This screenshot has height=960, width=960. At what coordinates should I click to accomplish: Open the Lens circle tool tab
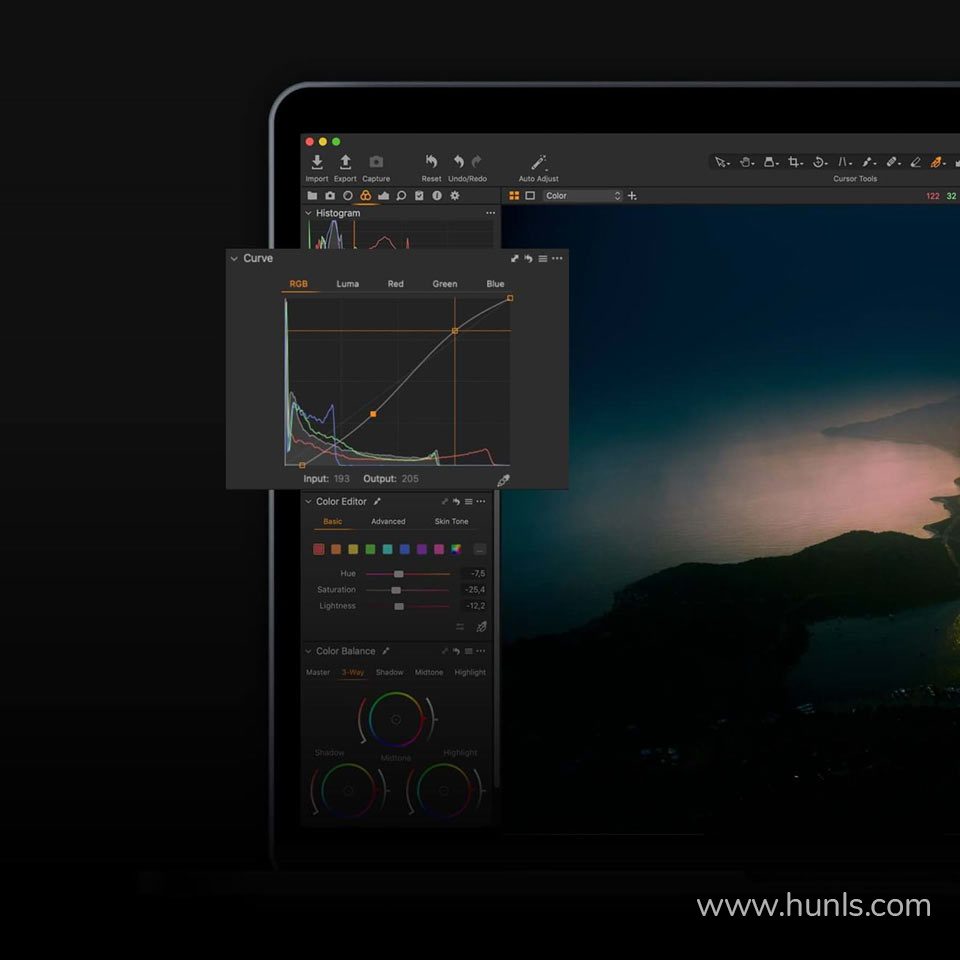tap(348, 196)
